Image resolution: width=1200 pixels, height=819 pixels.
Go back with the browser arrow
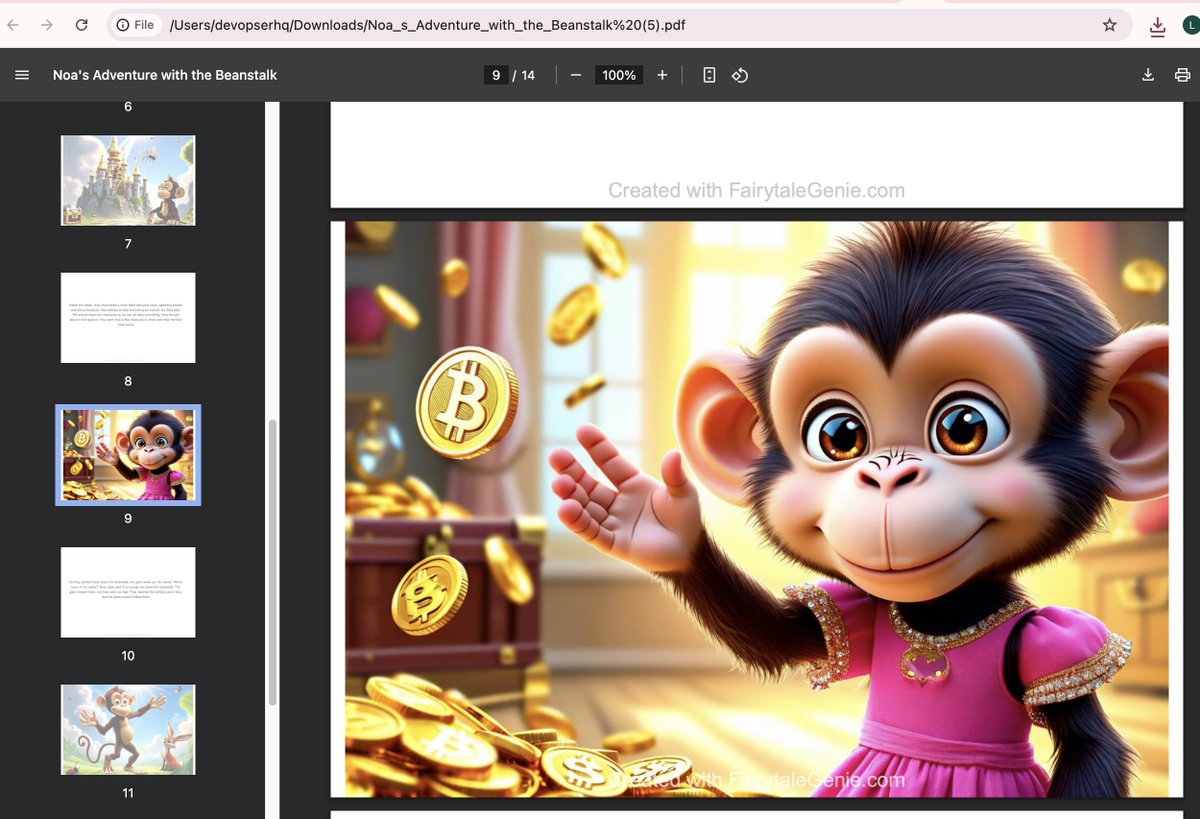[x=14, y=25]
